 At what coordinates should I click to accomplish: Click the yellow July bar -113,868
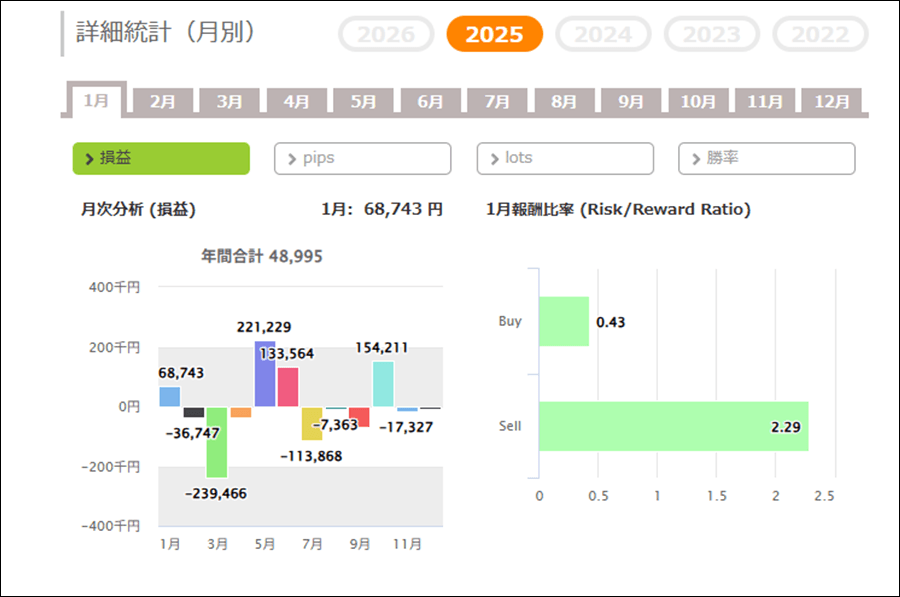312,423
